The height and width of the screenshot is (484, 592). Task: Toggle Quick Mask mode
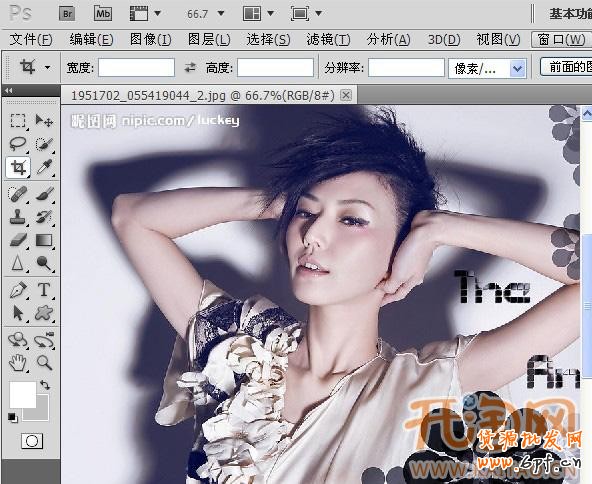point(32,441)
